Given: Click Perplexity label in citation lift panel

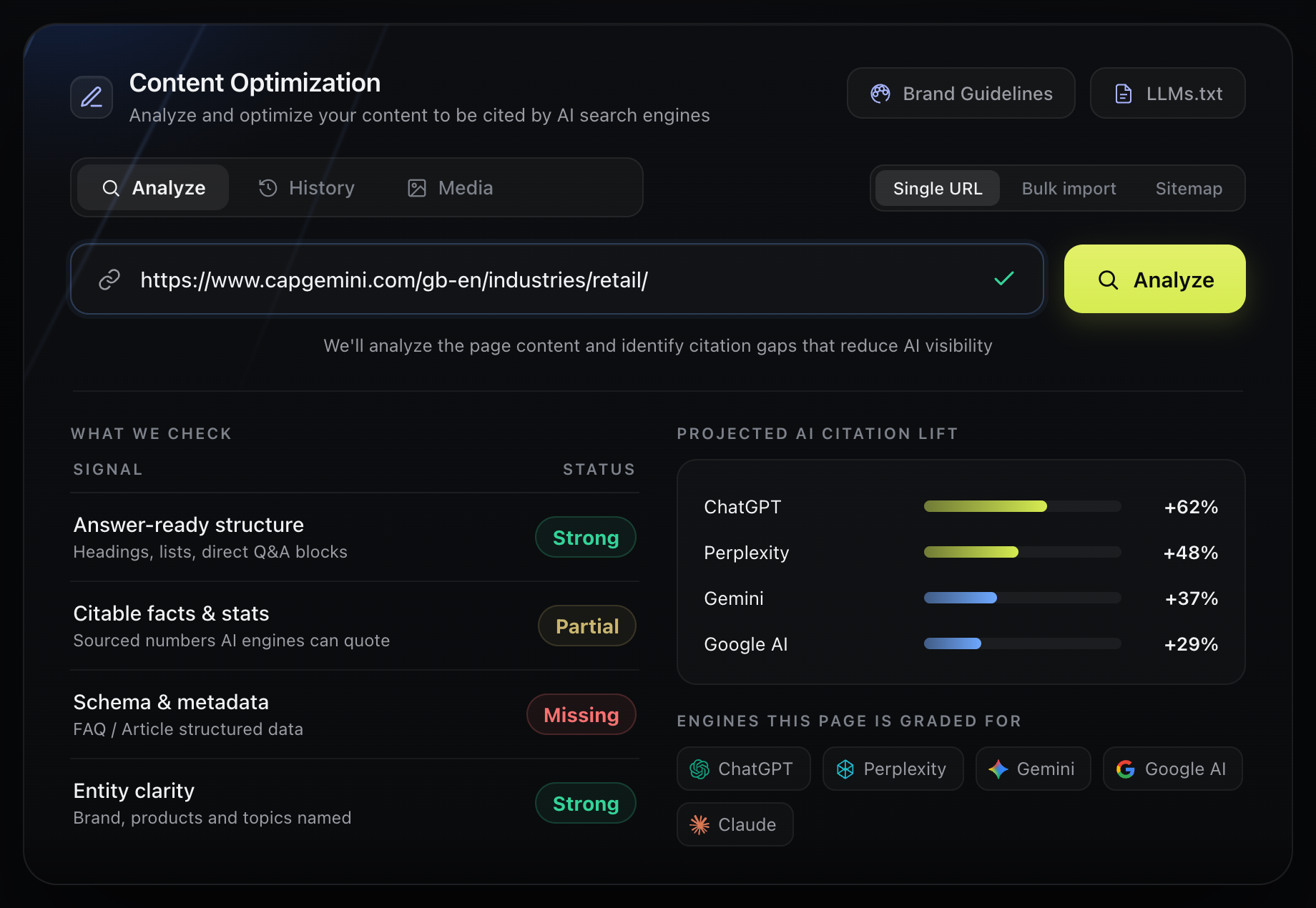Looking at the screenshot, I should click(x=747, y=553).
